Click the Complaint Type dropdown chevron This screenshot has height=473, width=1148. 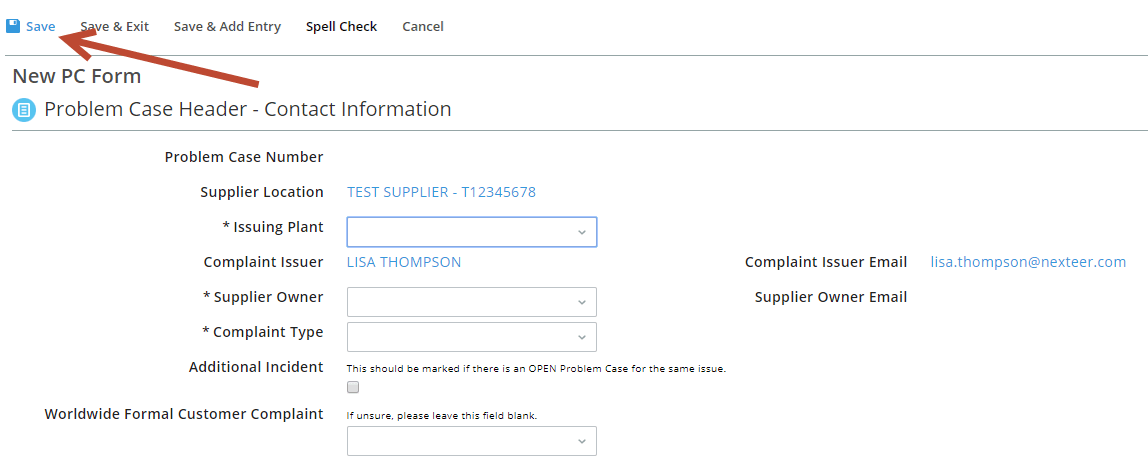(581, 338)
